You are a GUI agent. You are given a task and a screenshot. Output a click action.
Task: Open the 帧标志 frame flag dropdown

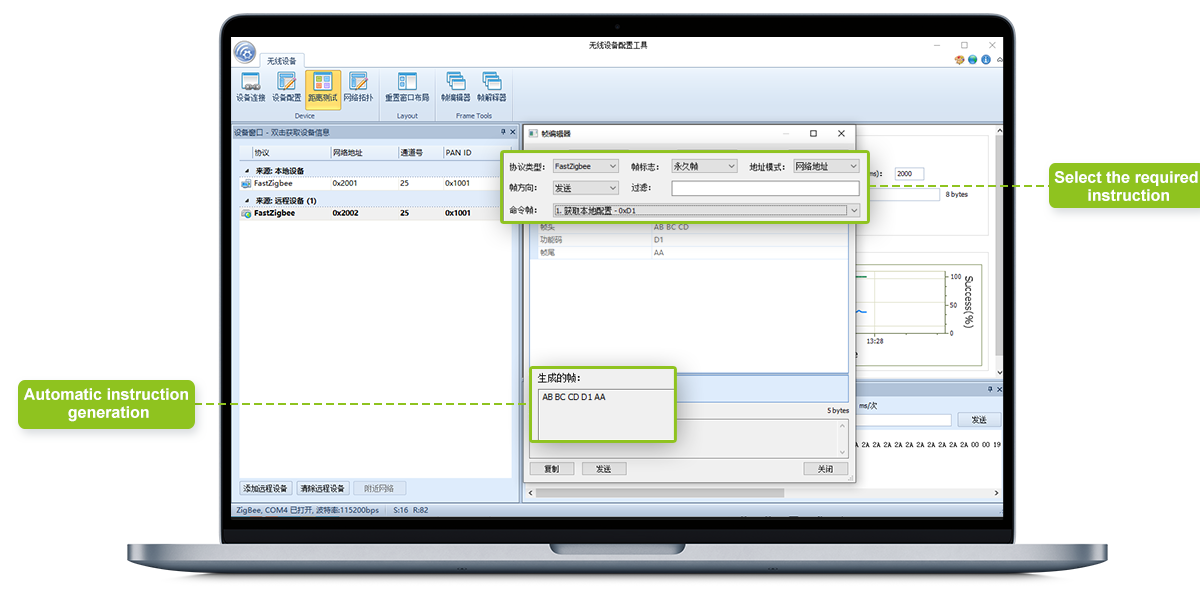pyautogui.click(x=704, y=166)
